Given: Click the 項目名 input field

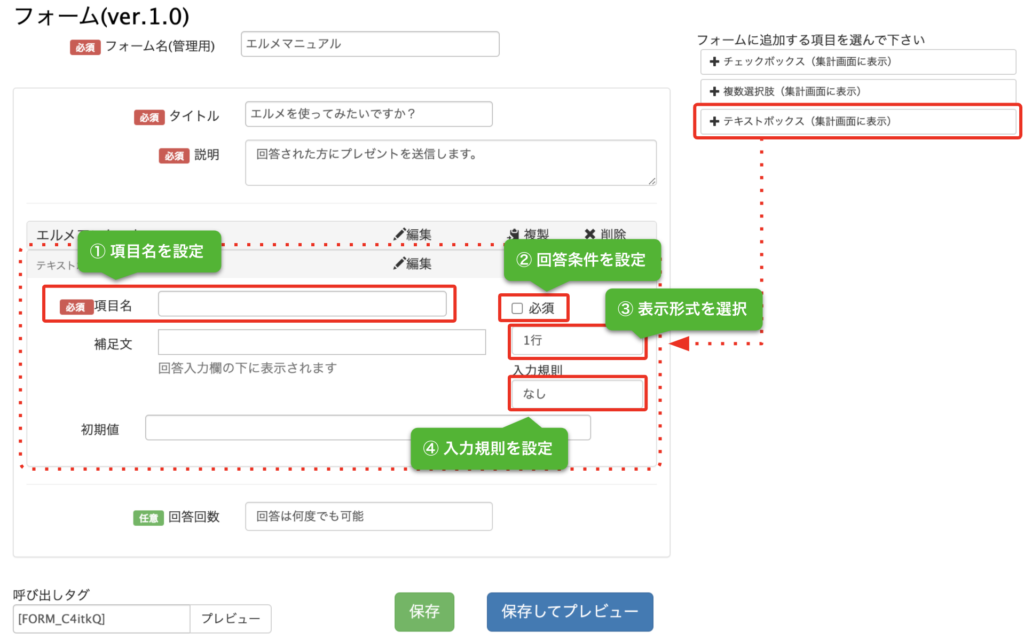Looking at the screenshot, I should coord(302,304).
